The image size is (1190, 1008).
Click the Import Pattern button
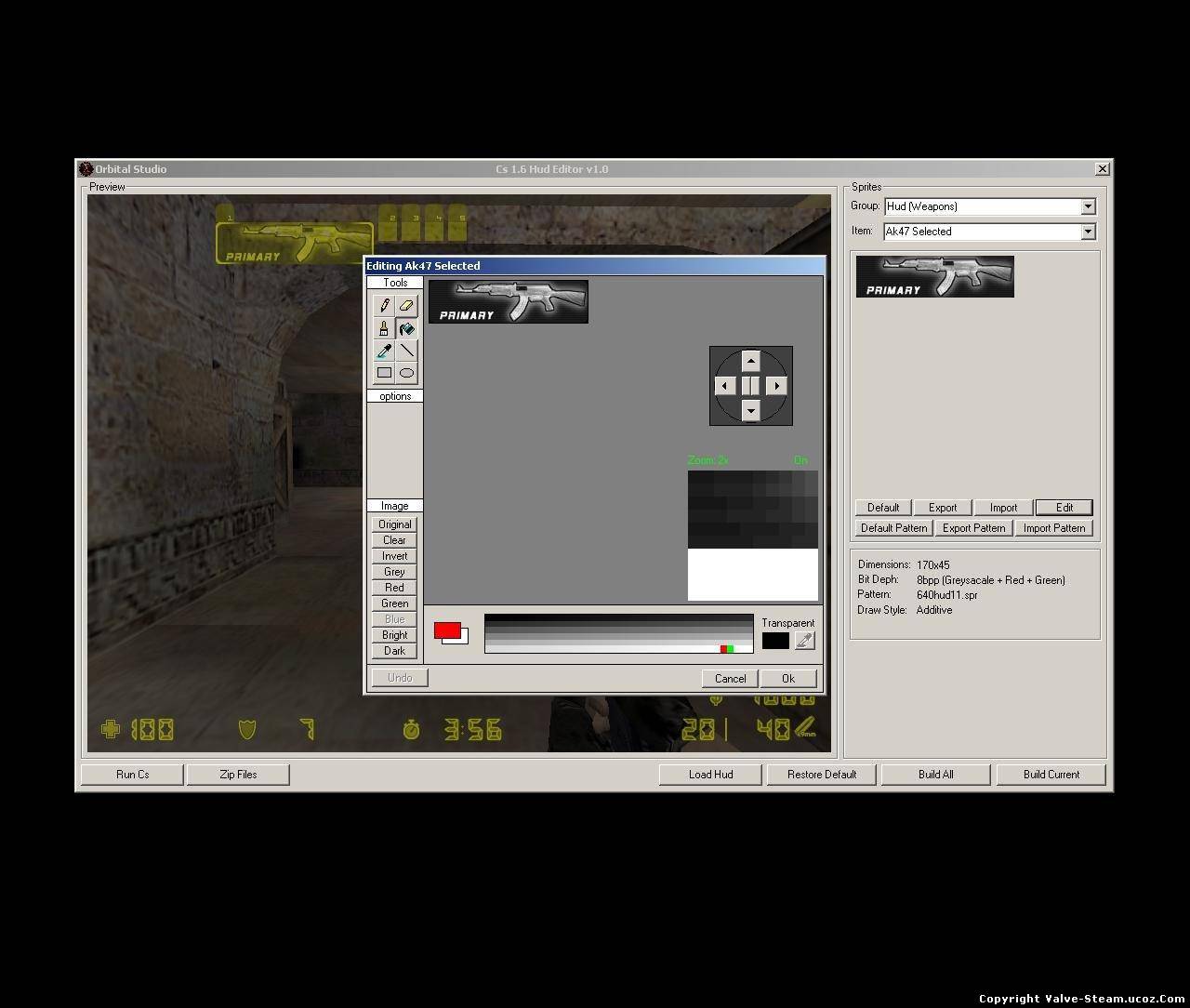[1054, 528]
